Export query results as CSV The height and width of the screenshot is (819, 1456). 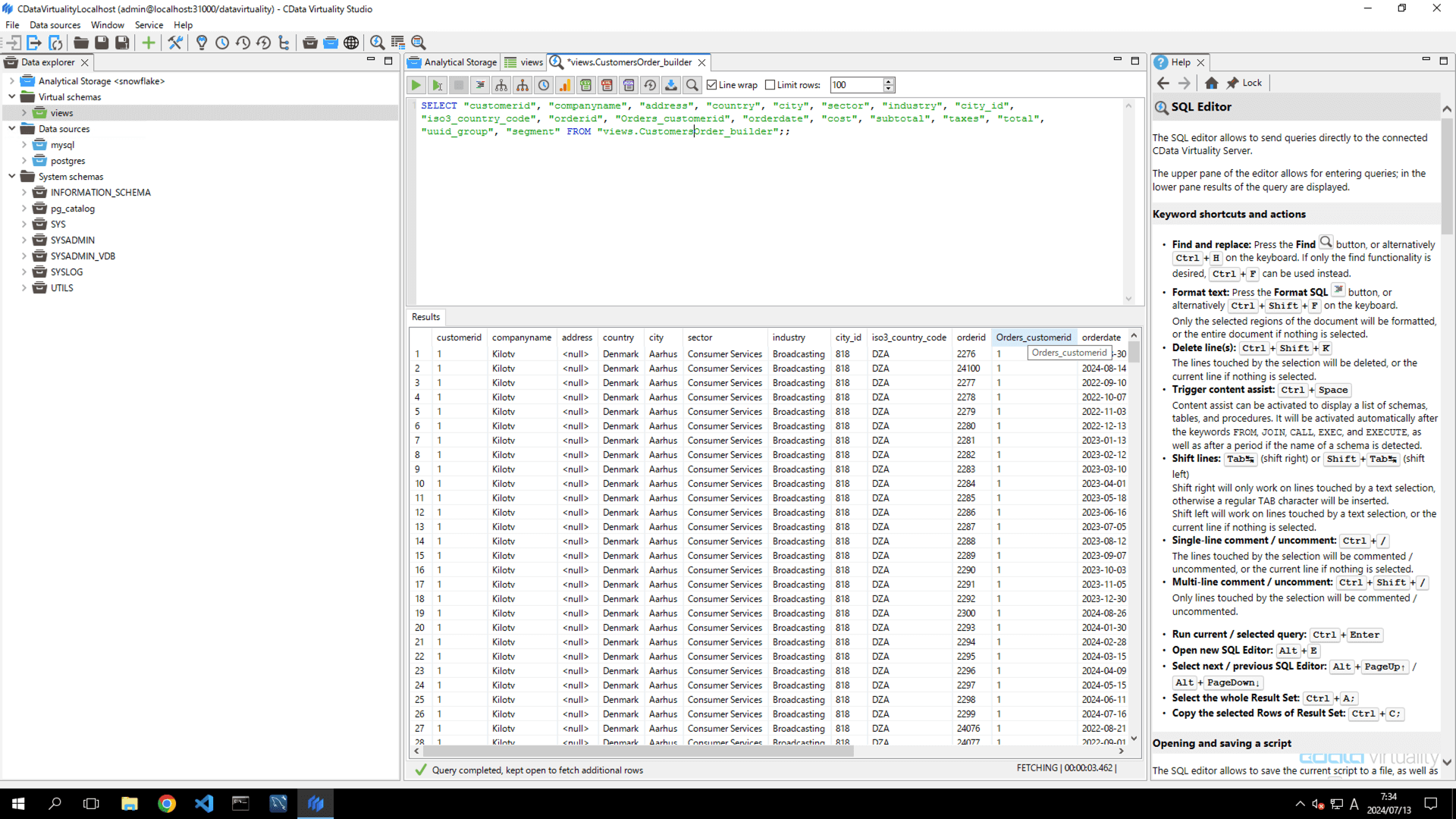(x=586, y=85)
